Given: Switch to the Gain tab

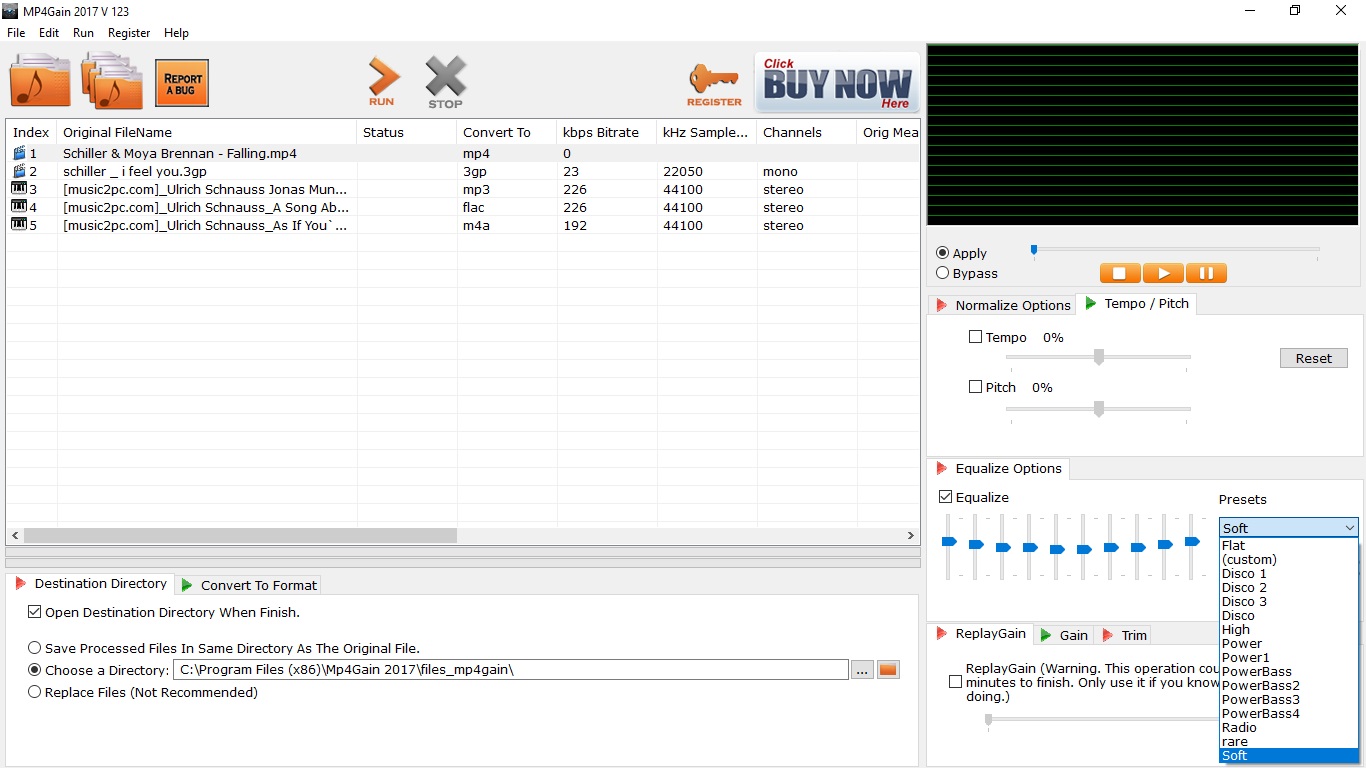Looking at the screenshot, I should pyautogui.click(x=1063, y=635).
